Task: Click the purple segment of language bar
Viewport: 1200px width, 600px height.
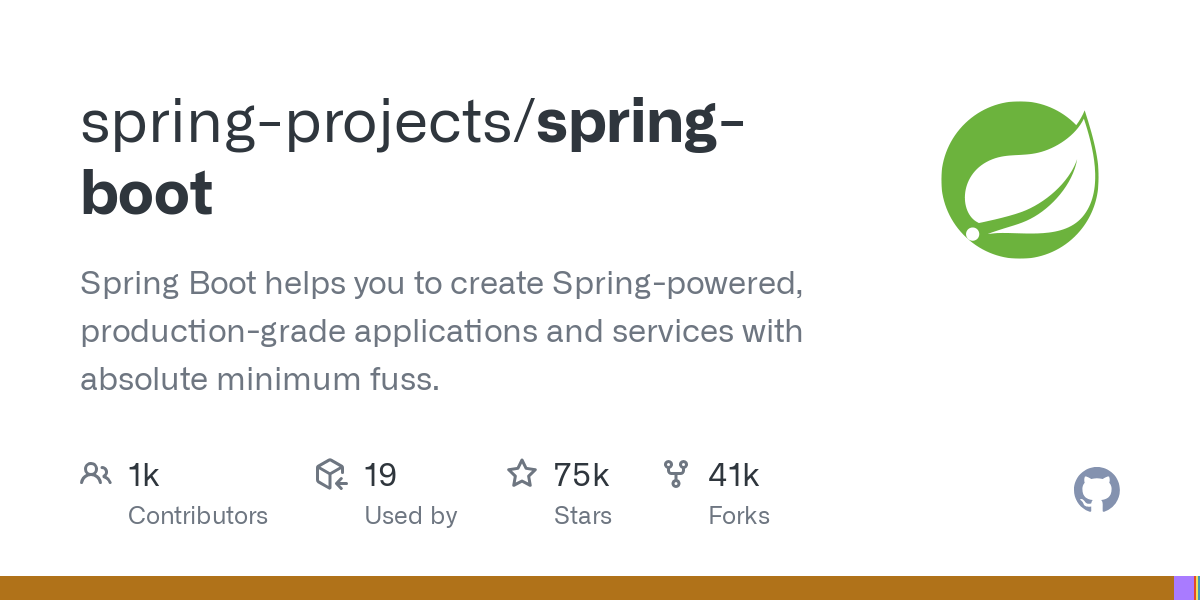Action: [x=1183, y=588]
